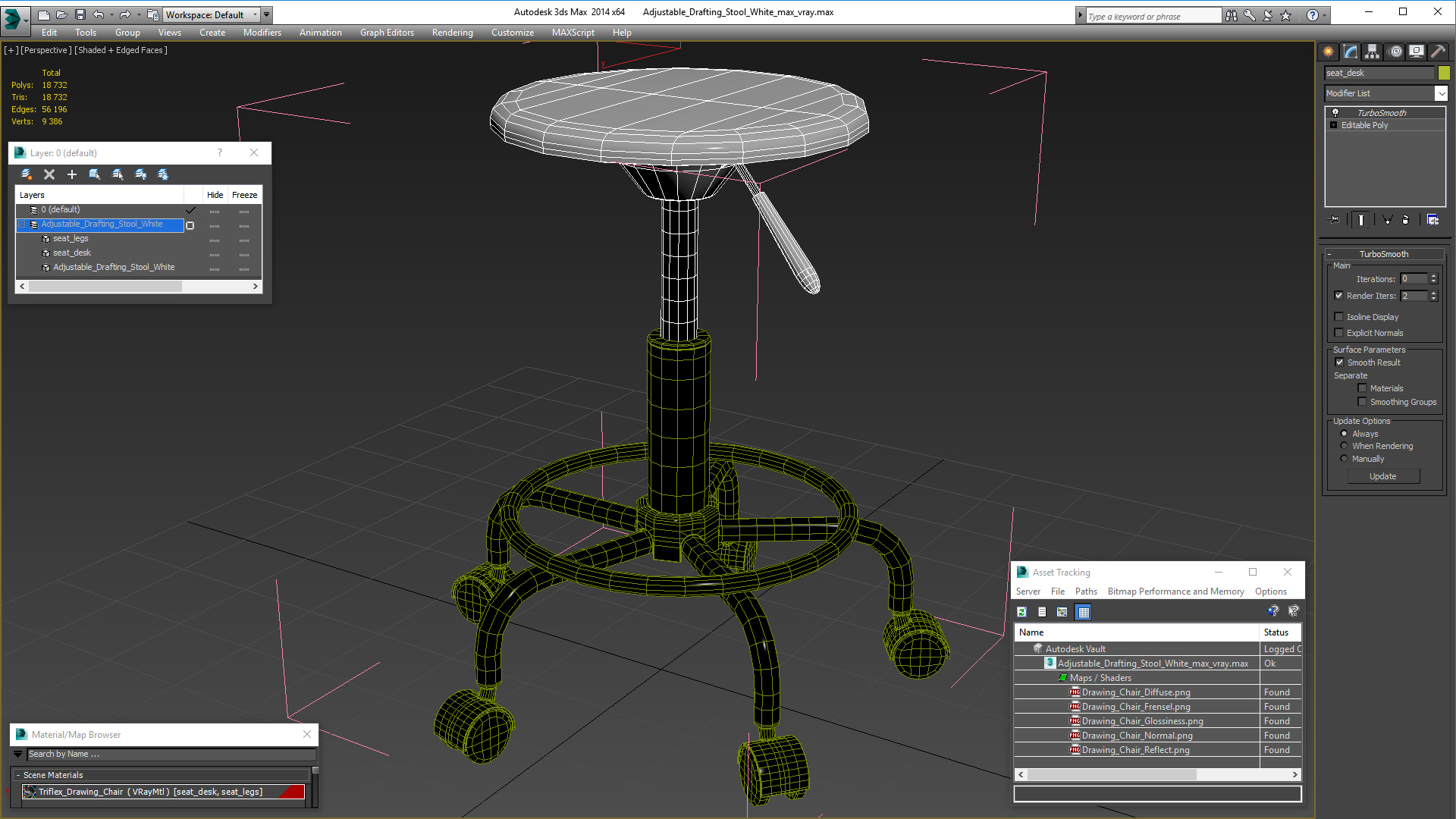Open Paths menu in Asset Tracking
Viewport: 1456px width, 819px height.
pyautogui.click(x=1085, y=591)
